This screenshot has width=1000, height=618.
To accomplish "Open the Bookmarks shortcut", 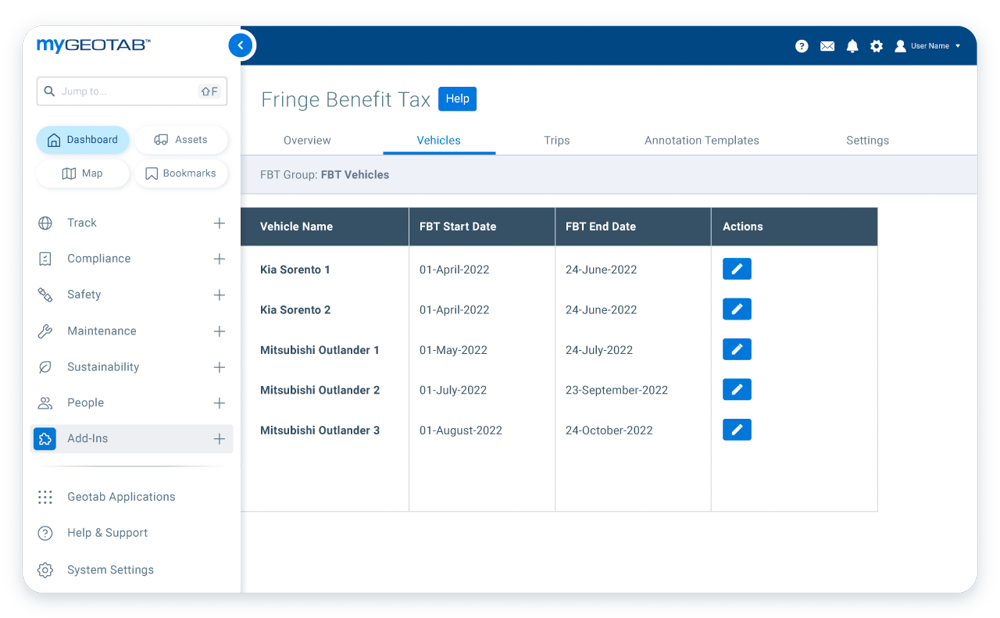I will [181, 173].
